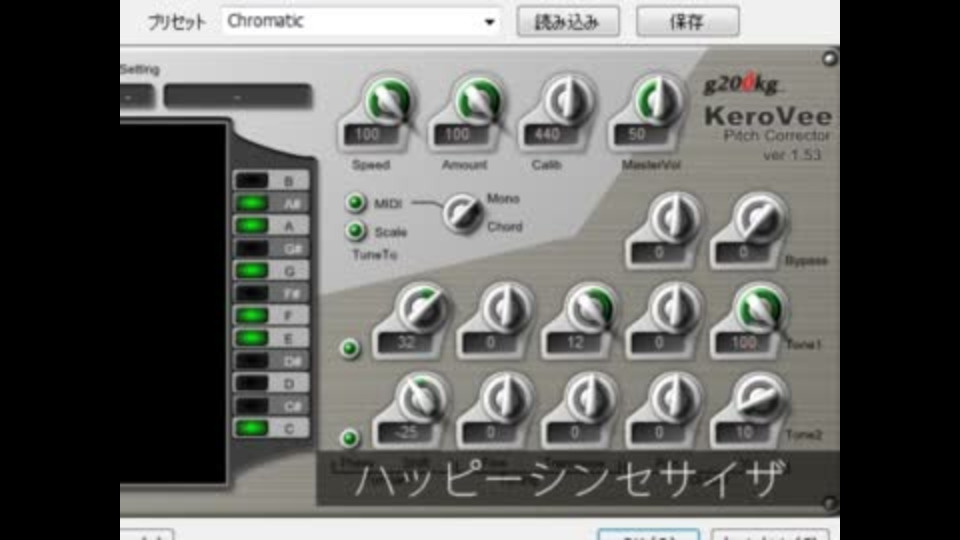Image resolution: width=960 pixels, height=540 pixels.
Task: Click the Tone2 value field showing 10
Action: pos(742,433)
